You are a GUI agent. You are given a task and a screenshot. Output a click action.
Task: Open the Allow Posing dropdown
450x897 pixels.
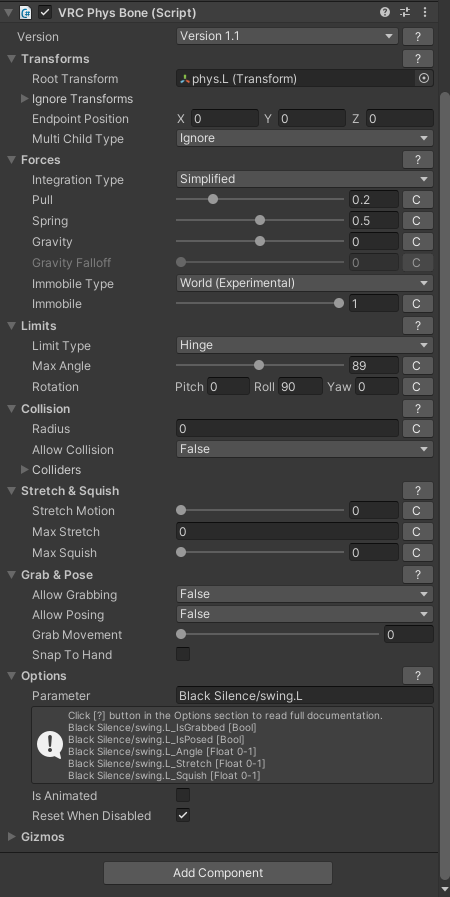[304, 614]
